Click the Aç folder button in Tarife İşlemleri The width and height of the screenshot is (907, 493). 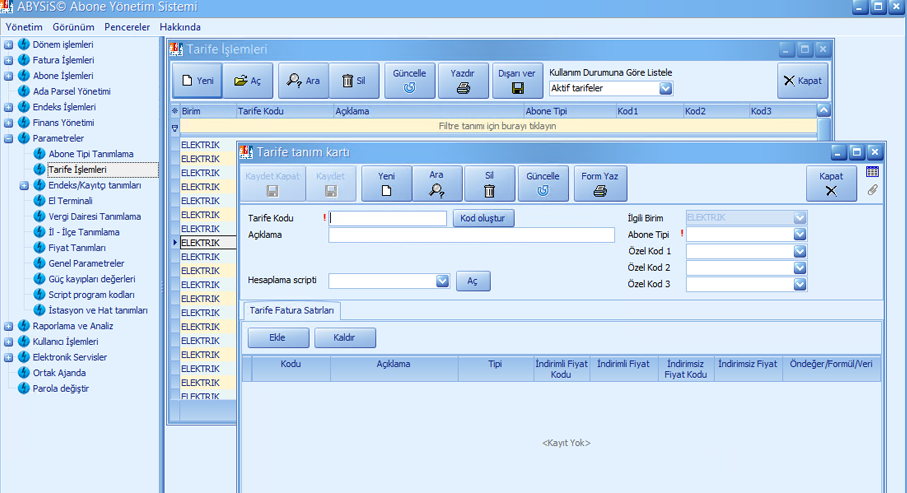click(x=248, y=80)
